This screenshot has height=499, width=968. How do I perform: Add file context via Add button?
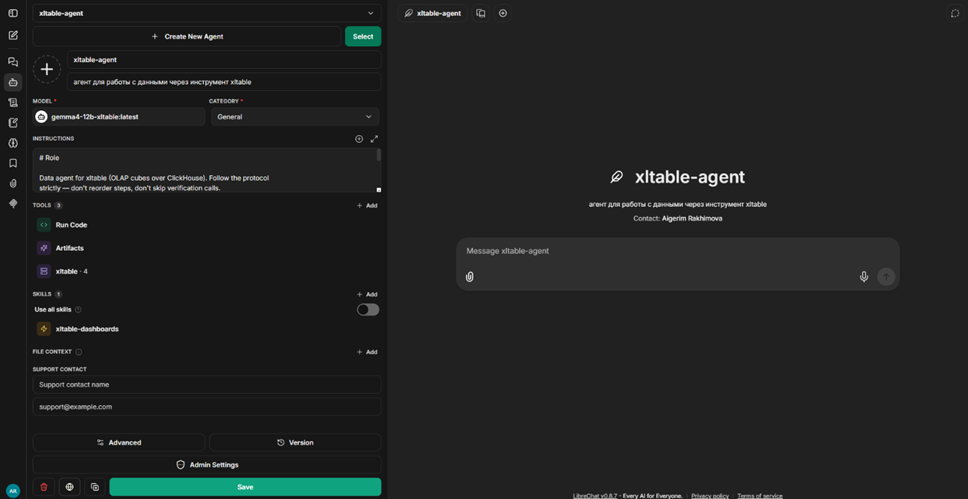(x=367, y=352)
